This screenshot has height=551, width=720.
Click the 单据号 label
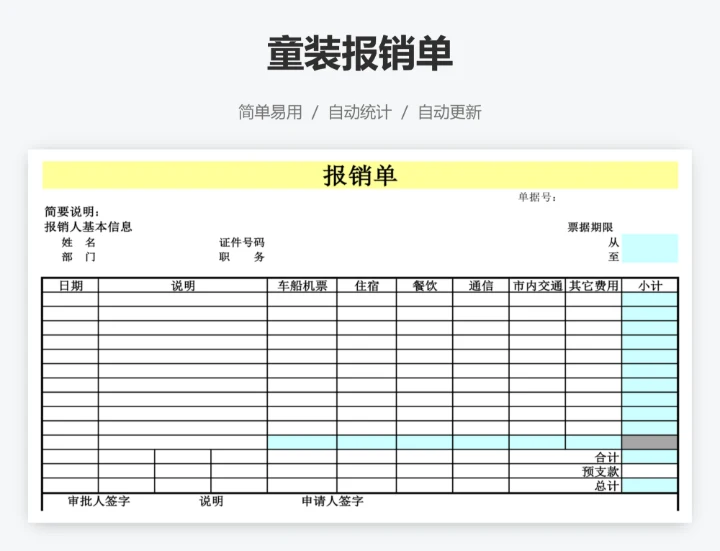tap(537, 197)
